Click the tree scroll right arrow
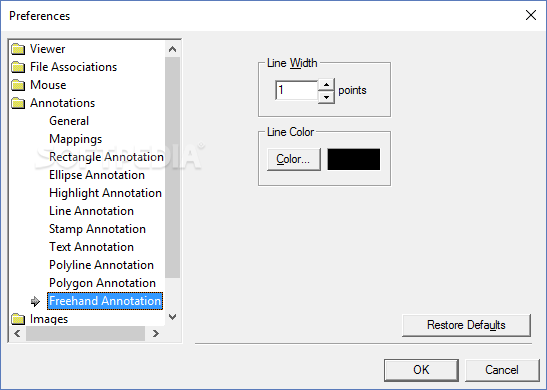547x390 pixels. point(156,334)
